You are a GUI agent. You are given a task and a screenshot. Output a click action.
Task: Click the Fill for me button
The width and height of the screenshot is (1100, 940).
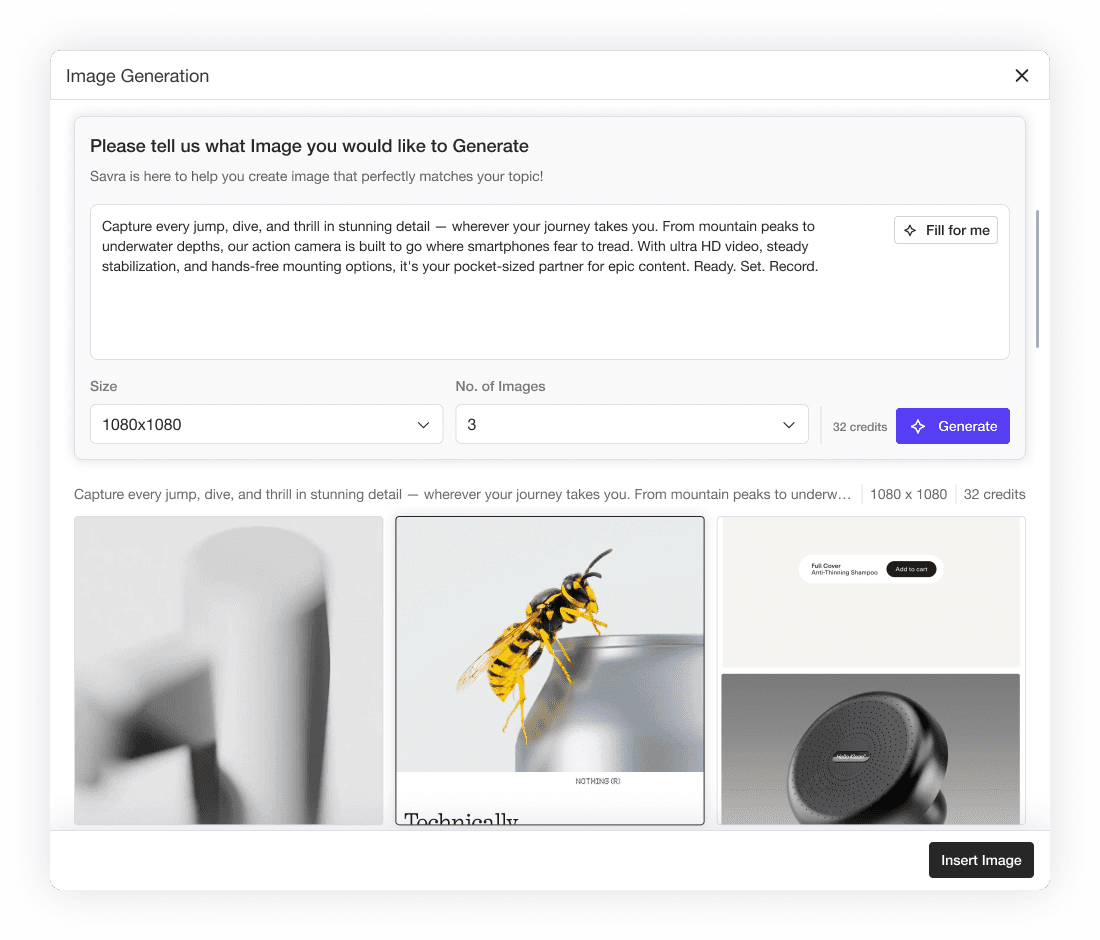946,230
